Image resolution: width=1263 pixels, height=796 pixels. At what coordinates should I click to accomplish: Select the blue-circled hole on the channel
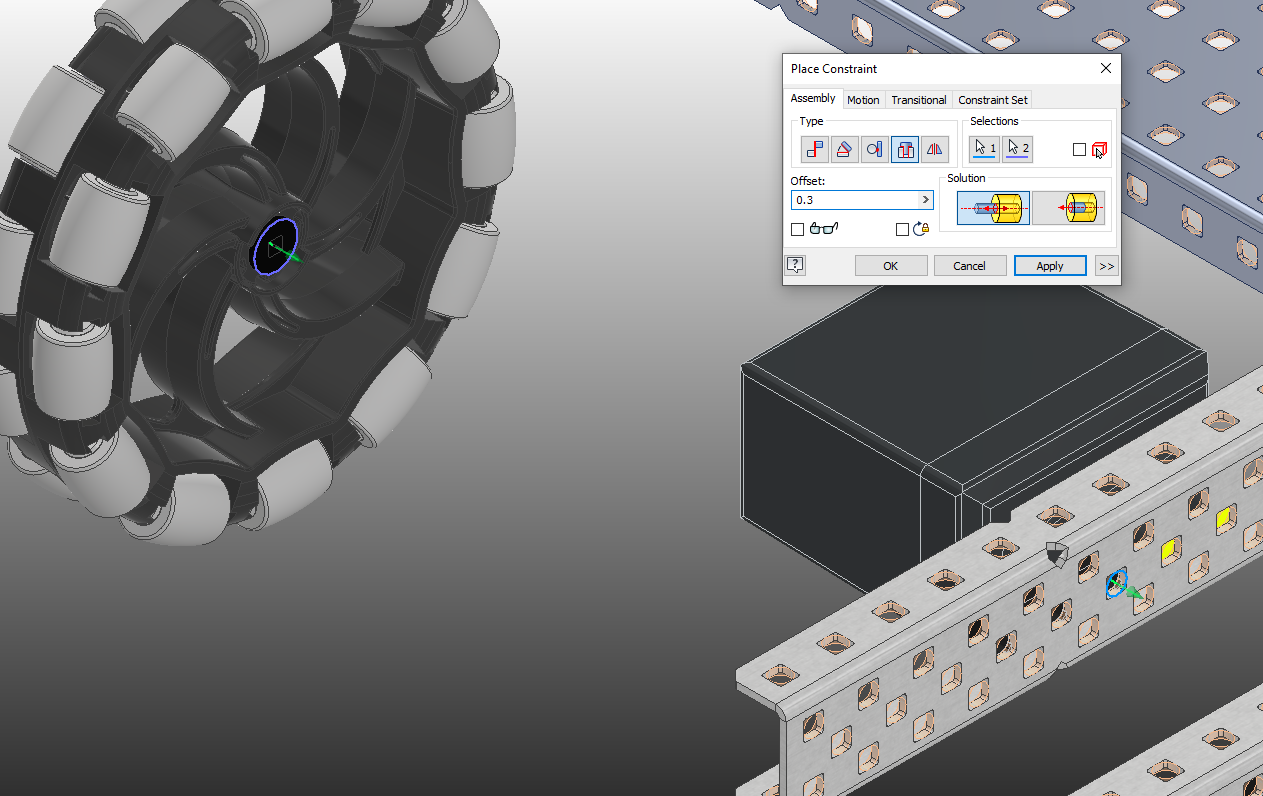coord(1116,583)
